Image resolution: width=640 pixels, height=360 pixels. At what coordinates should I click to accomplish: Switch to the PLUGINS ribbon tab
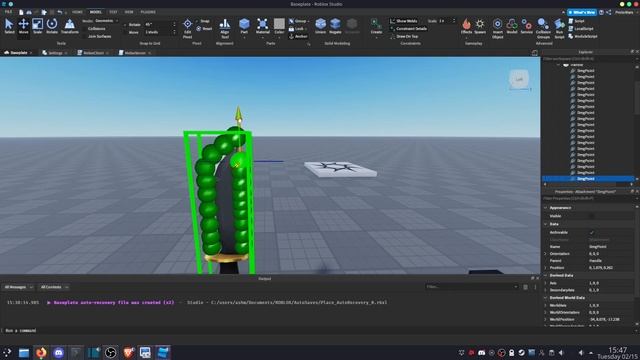(148, 12)
